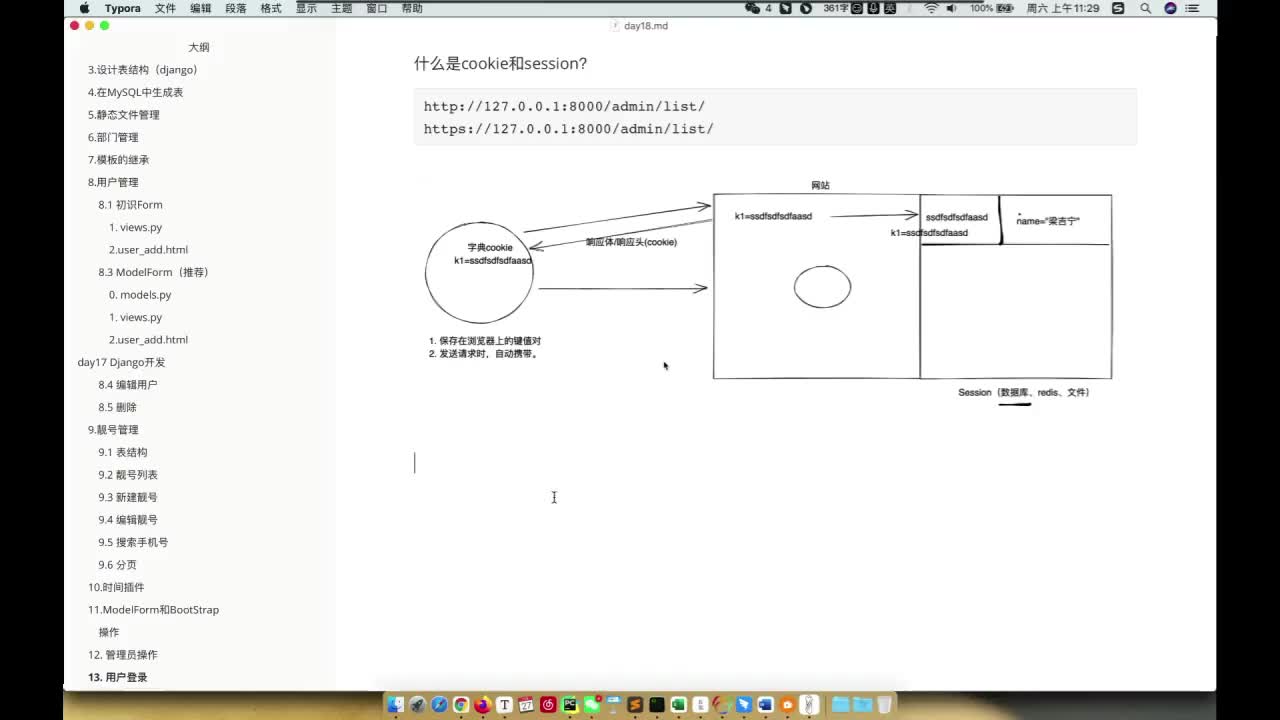Jump to outline item 9.3 新建靓号
The image size is (1280, 720).
click(127, 497)
